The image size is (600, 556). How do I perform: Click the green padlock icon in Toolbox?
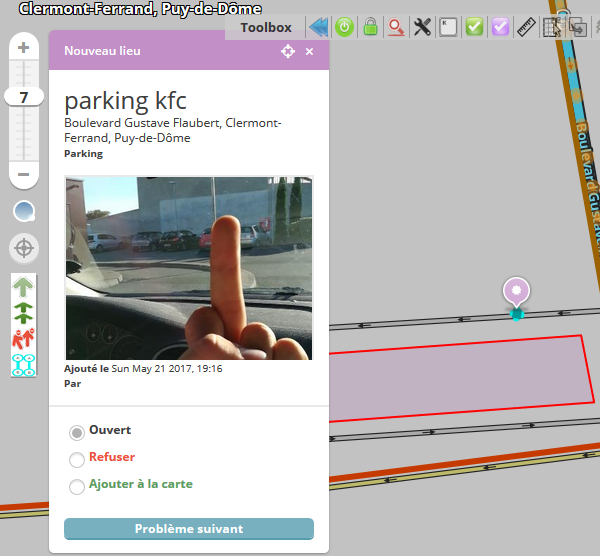click(370, 27)
